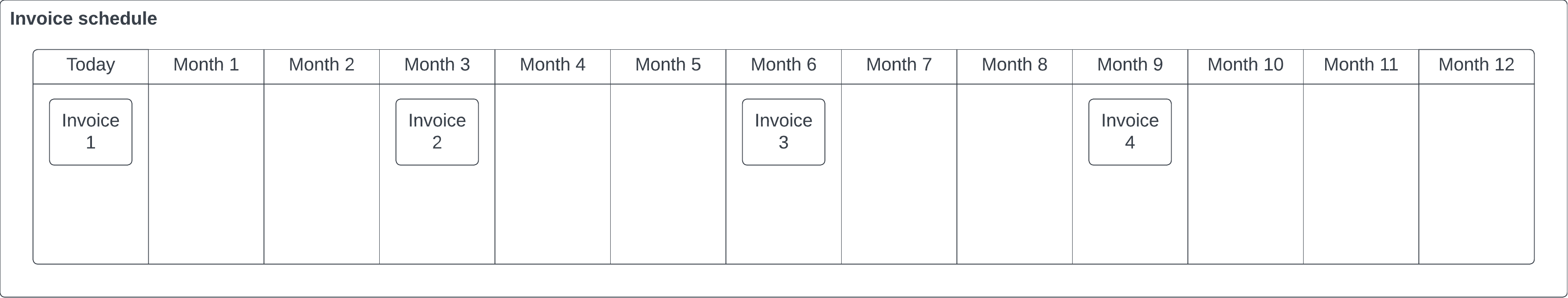Select the Invoice 4 box

[1130, 132]
